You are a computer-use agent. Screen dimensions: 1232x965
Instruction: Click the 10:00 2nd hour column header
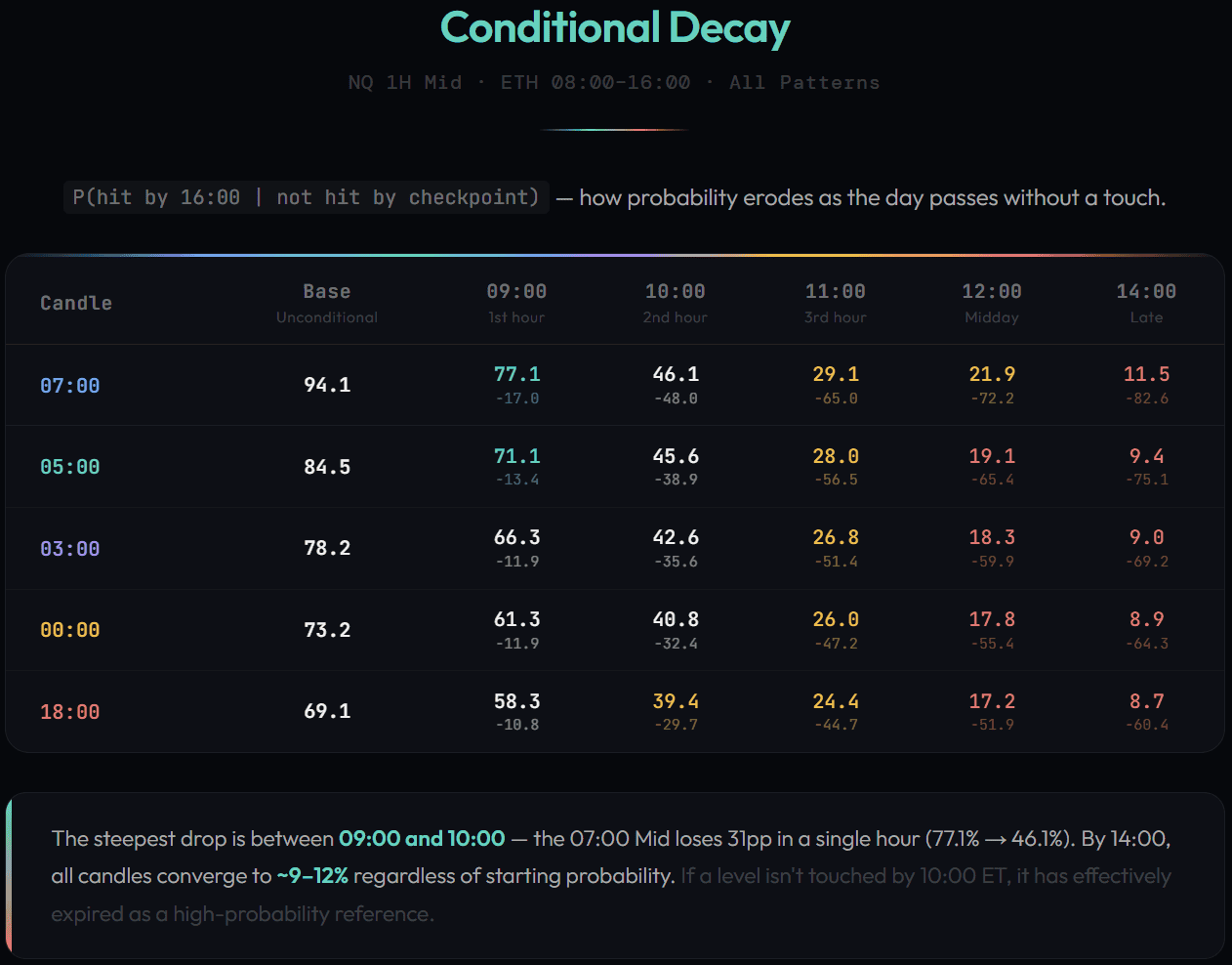(675, 303)
